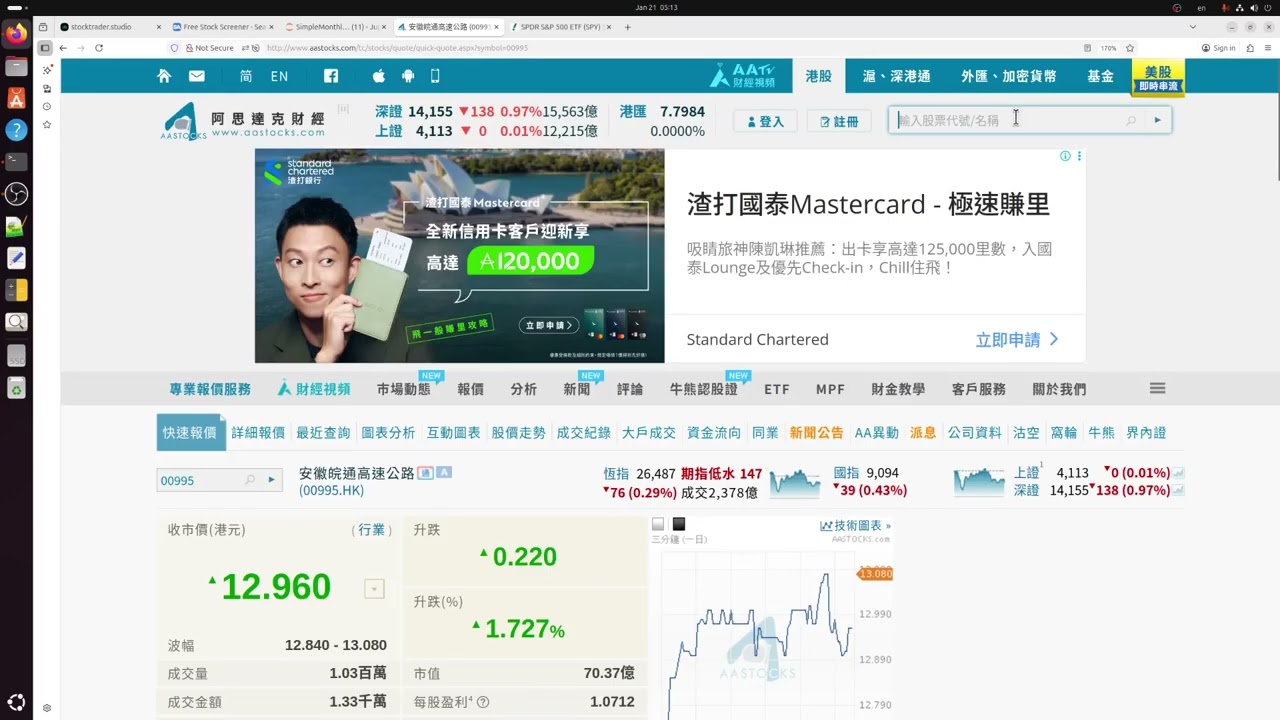This screenshot has height=720, width=1280.
Task: Select black chart theme swatch
Action: coord(679,524)
